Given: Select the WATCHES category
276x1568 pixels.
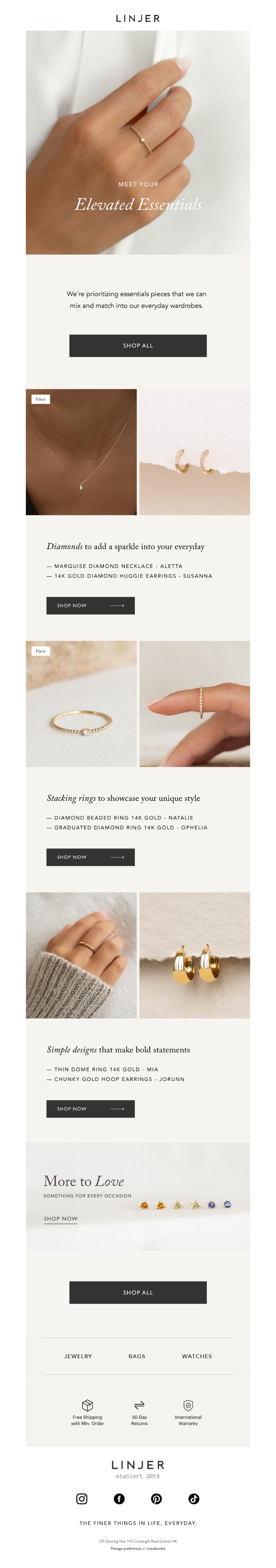Looking at the screenshot, I should 197,1356.
